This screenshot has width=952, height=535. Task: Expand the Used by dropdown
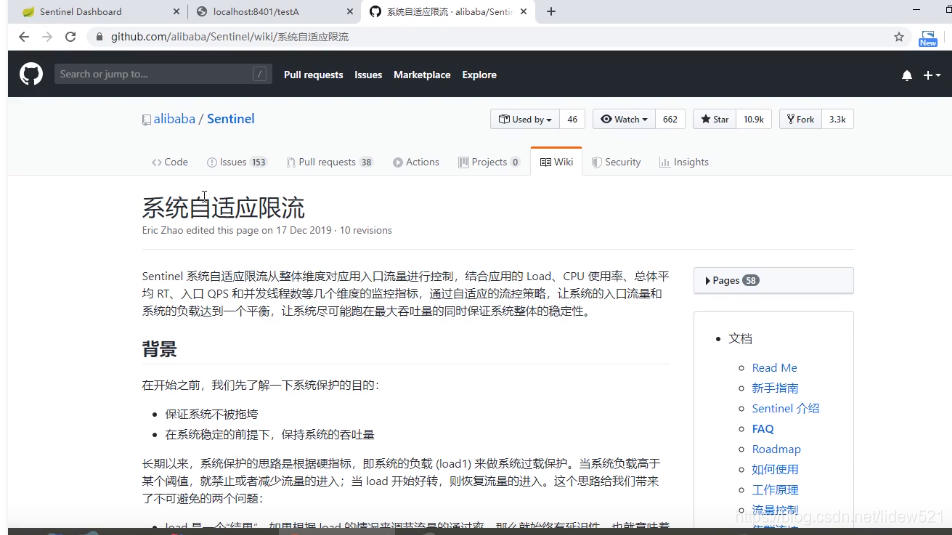coord(525,120)
